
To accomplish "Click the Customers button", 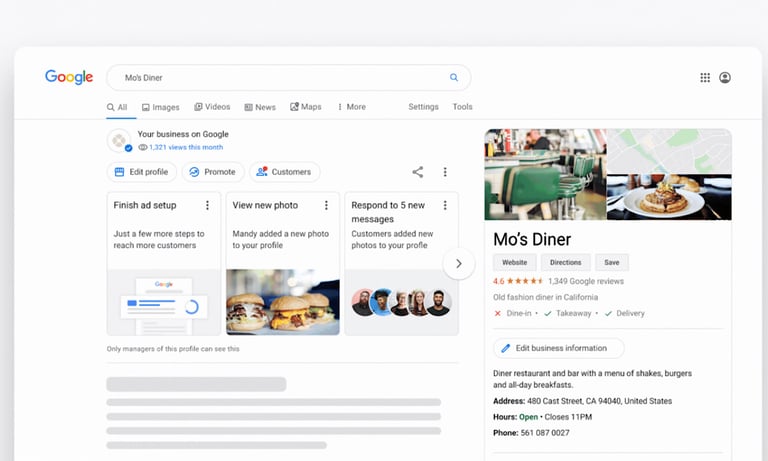I will point(285,172).
